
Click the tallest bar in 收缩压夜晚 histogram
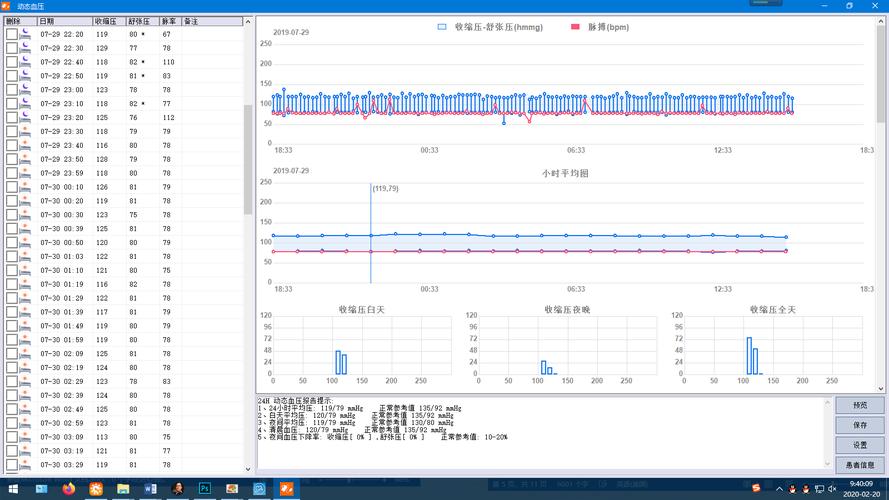coord(543,367)
